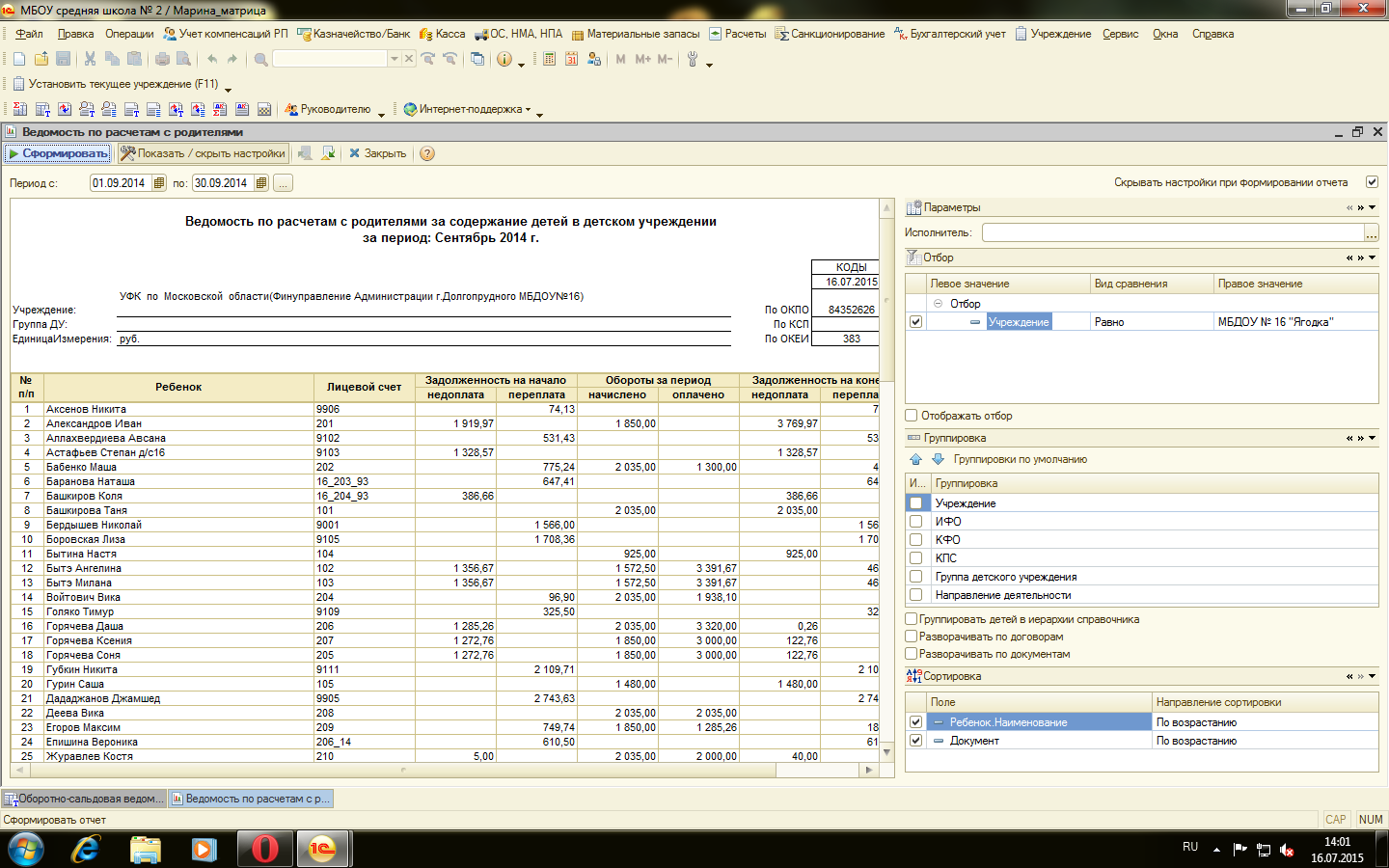The width and height of the screenshot is (1389, 868).
Task: Switch to 'Оборотно-сальдовая ведом...' window tab
Action: (x=83, y=799)
